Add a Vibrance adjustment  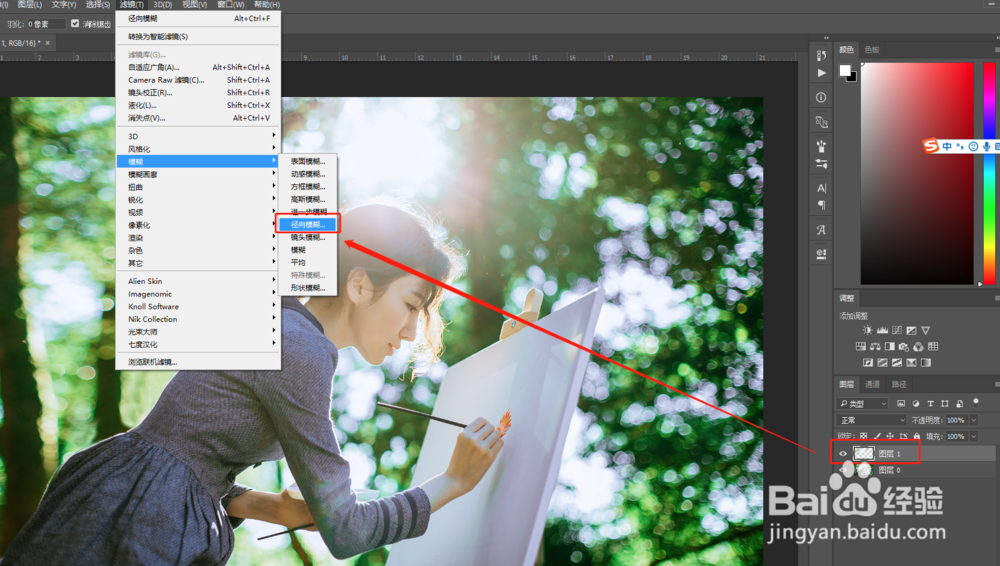[925, 331]
